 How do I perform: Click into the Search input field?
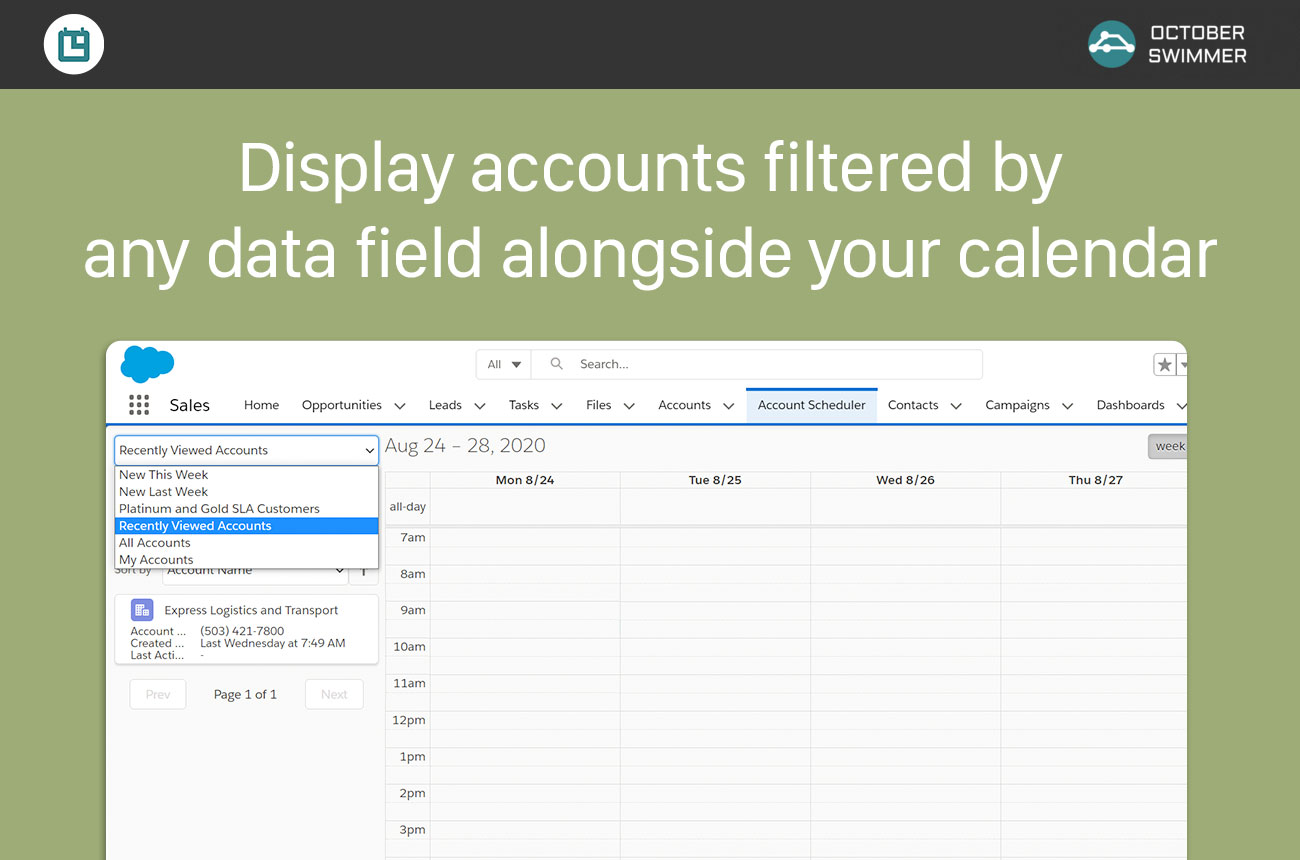pos(770,364)
